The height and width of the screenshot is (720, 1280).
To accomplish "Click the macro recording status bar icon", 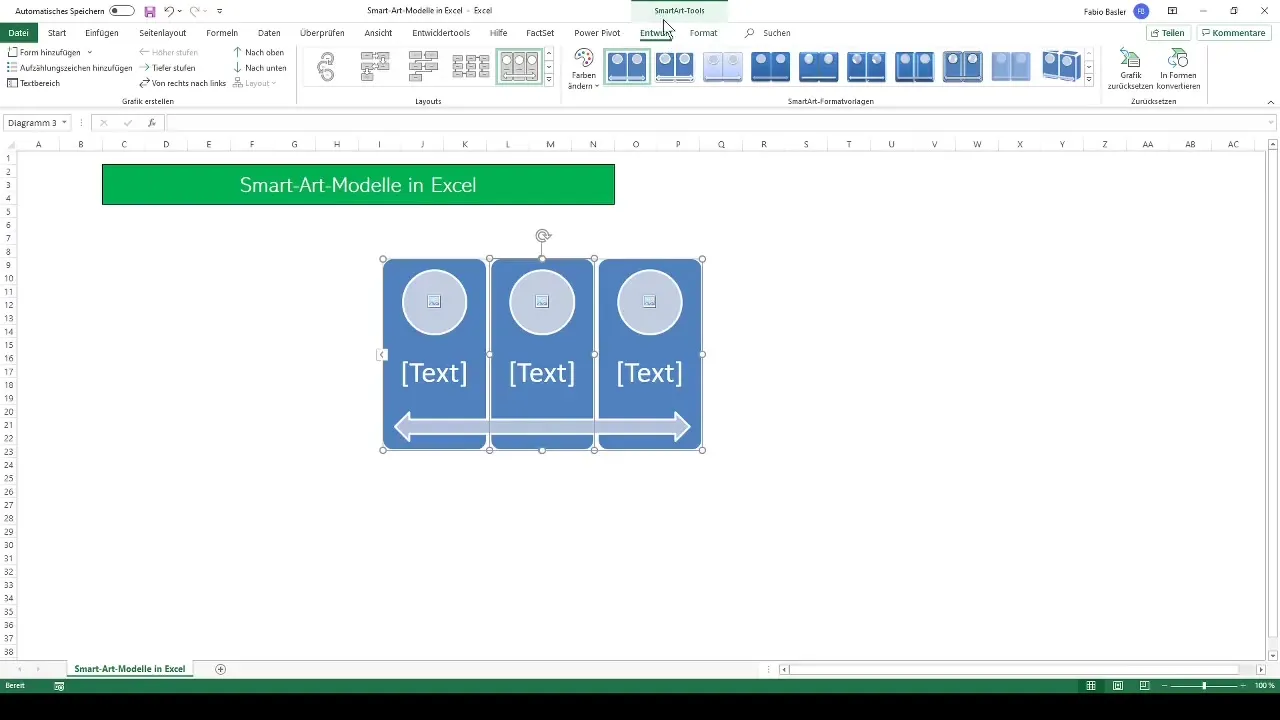I will point(59,686).
